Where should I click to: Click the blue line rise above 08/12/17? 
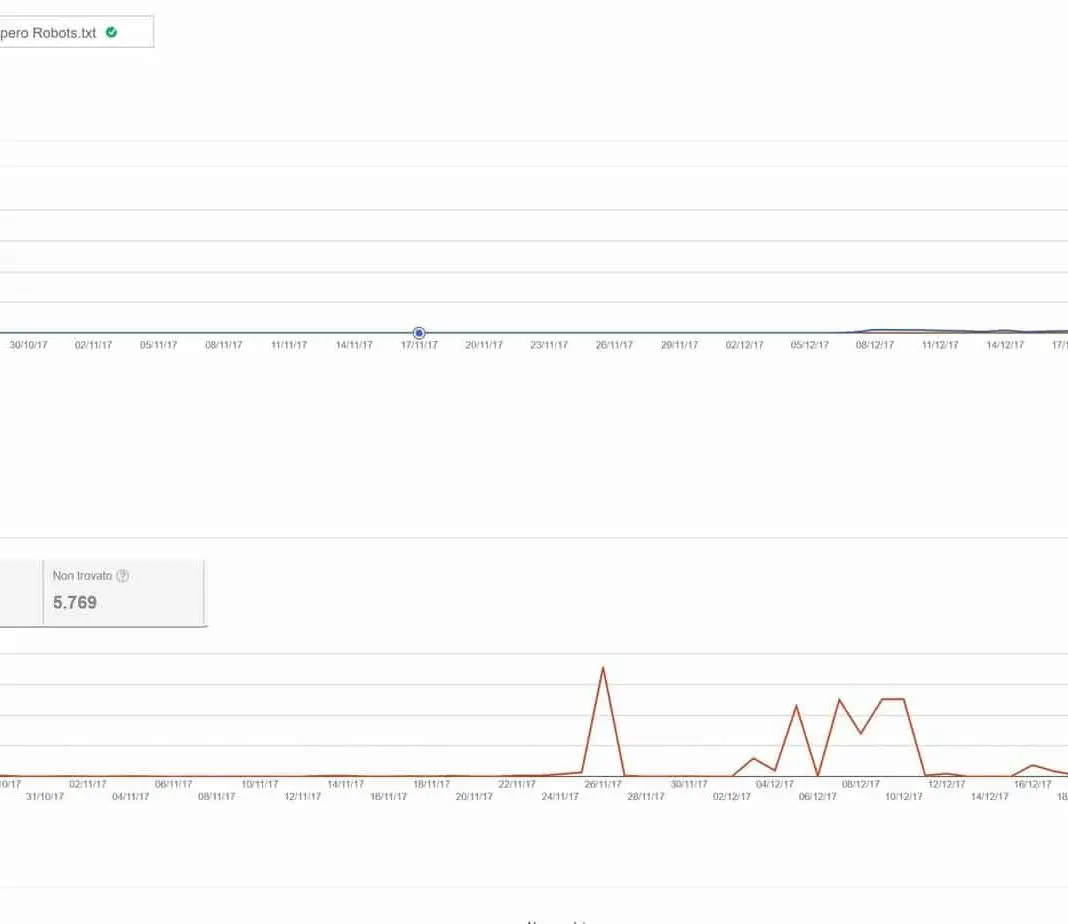coord(876,330)
